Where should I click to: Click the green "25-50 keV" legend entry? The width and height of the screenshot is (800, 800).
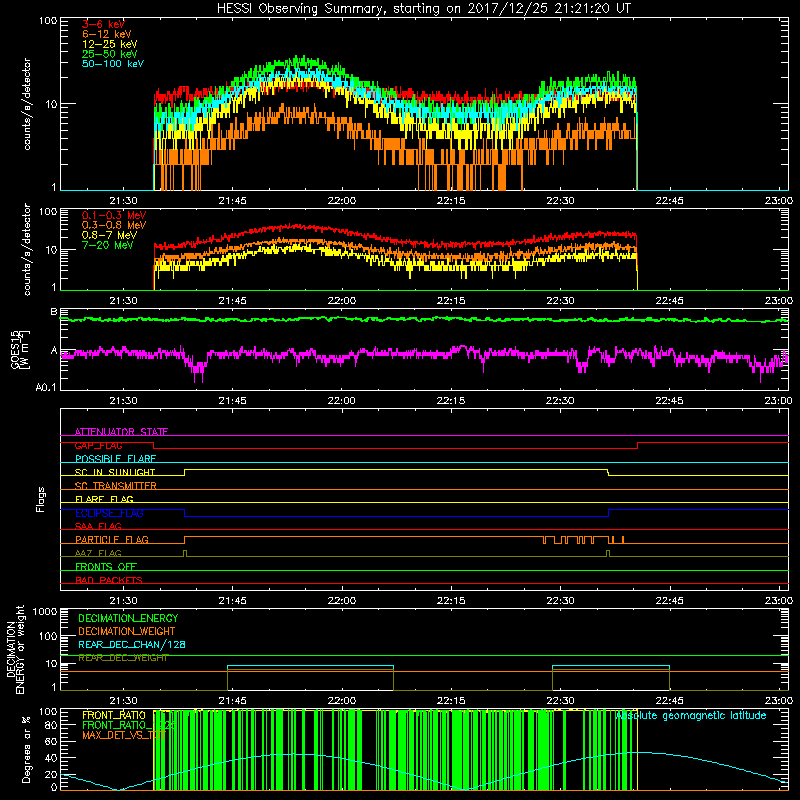pos(109,54)
